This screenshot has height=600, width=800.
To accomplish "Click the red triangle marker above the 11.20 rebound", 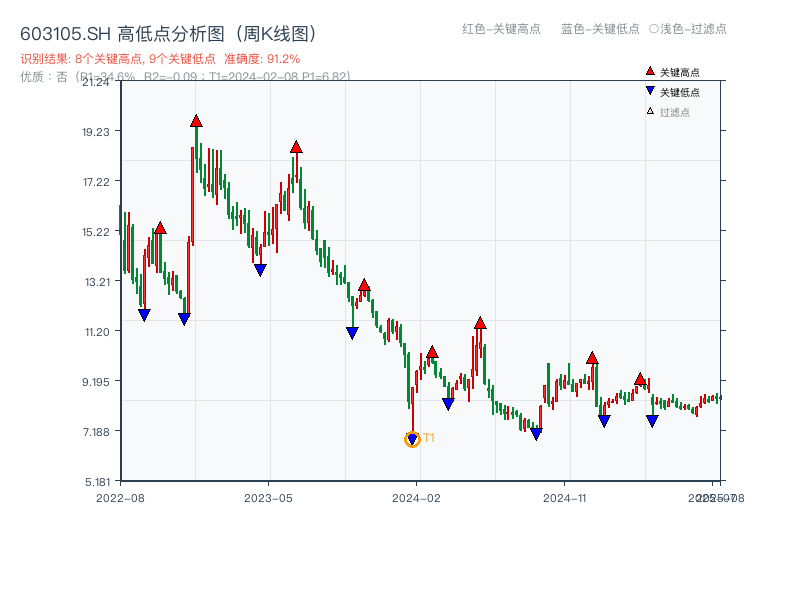I will (x=480, y=324).
